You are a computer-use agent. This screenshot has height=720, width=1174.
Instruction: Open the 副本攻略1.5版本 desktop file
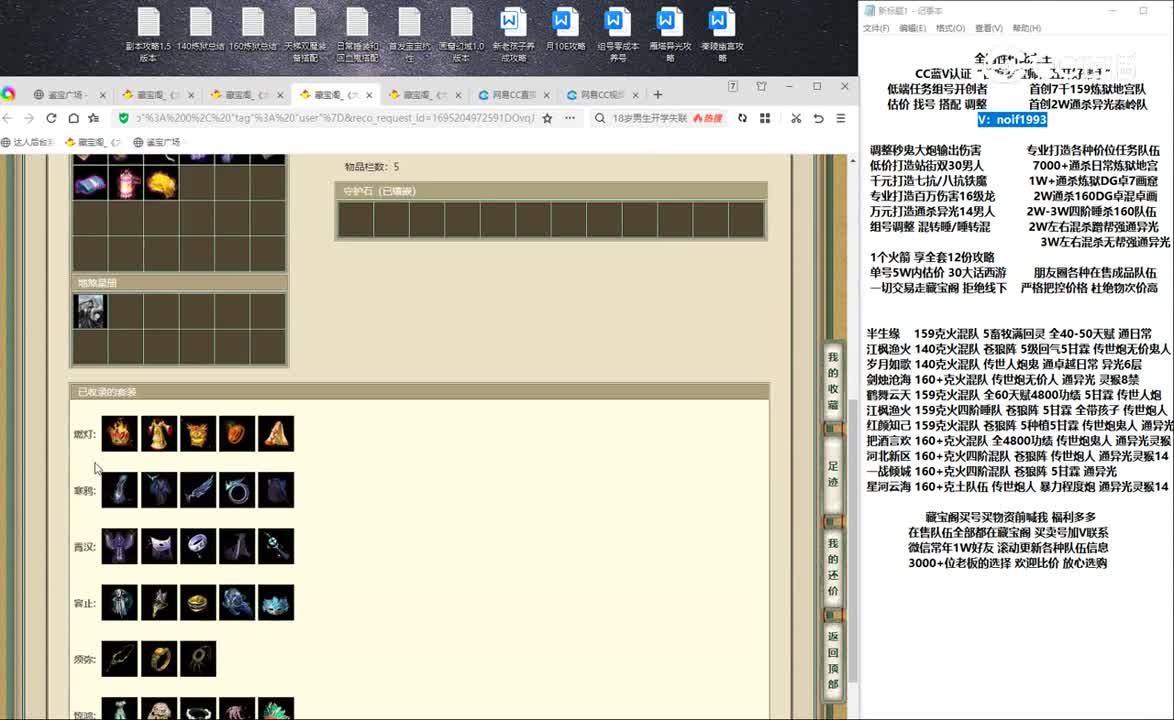tap(148, 34)
